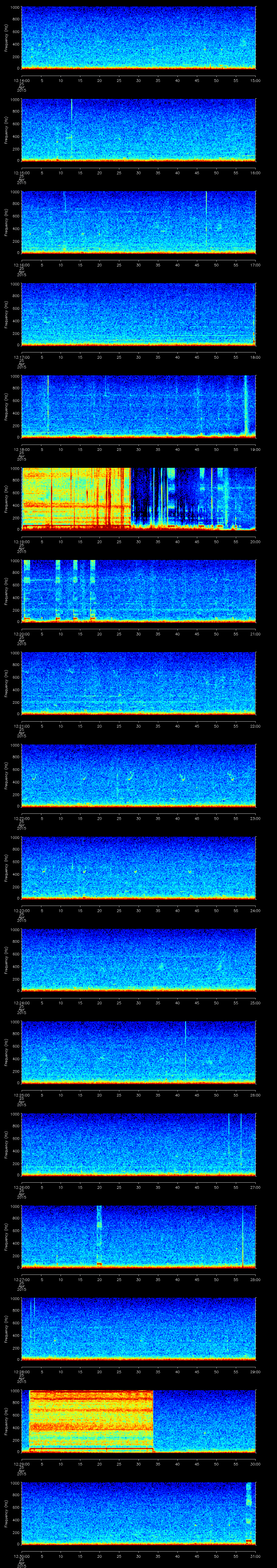Open the spectrogram panel starting at 12:26:00
This screenshot has width=277, height=1568.
pos(139,1144)
